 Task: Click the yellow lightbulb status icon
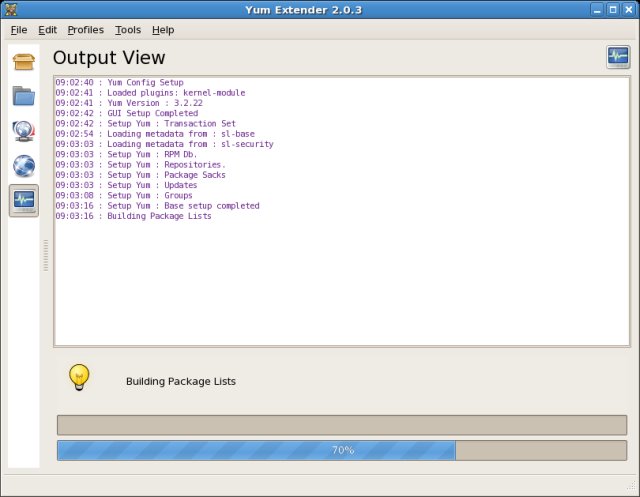79,377
